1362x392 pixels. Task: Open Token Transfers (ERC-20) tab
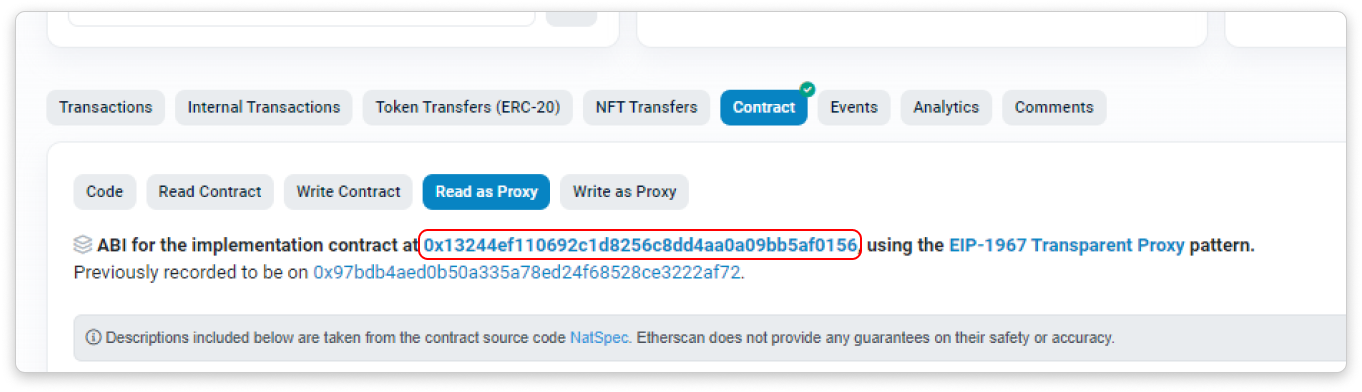468,107
